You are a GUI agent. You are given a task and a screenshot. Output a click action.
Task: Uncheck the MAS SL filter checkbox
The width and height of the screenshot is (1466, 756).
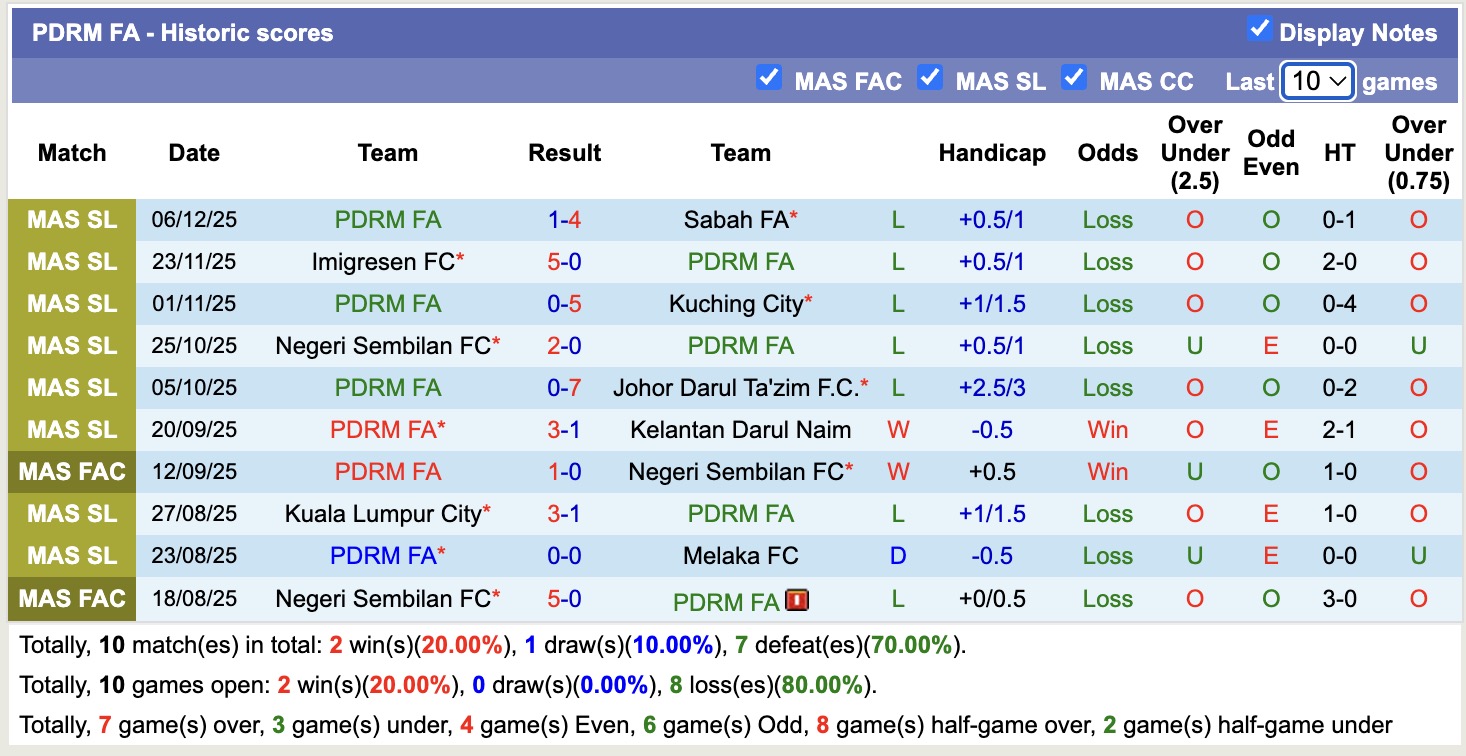930,78
